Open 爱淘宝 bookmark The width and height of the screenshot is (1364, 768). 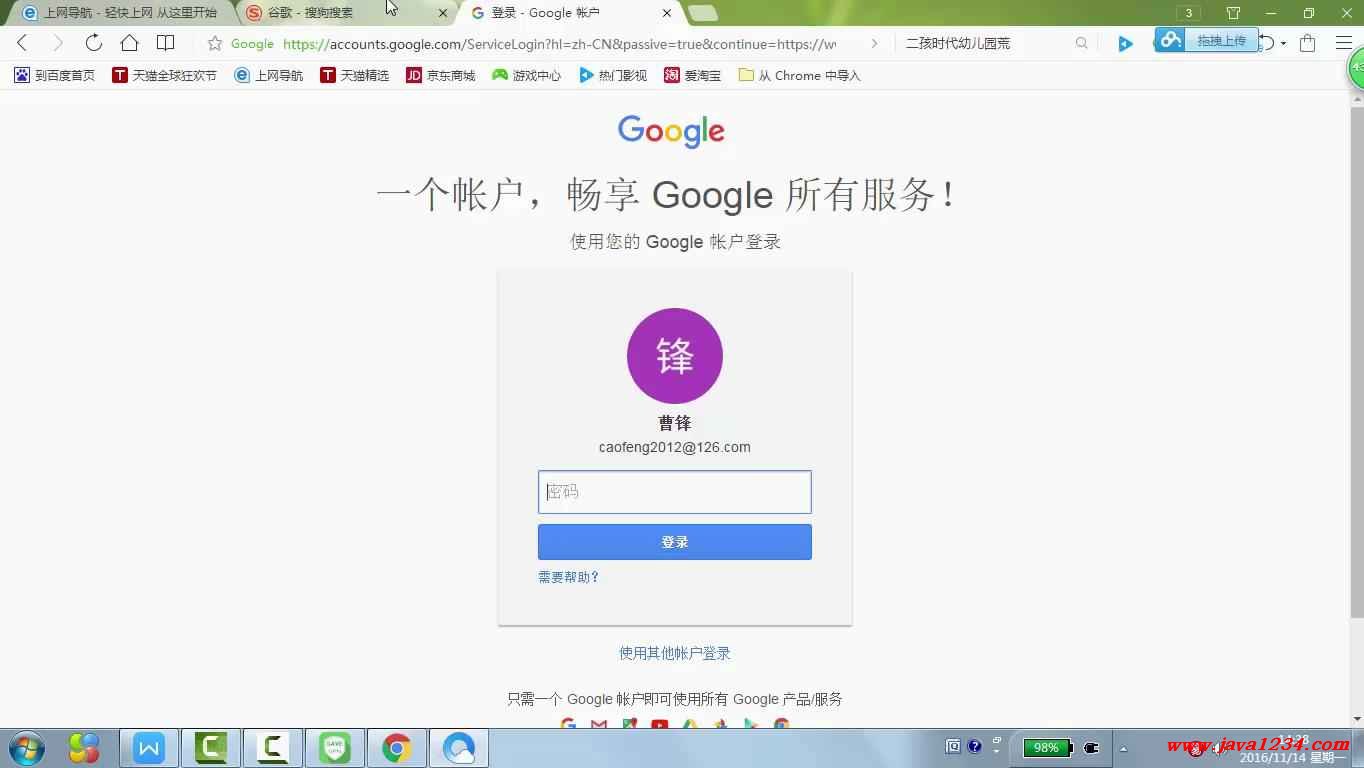(692, 75)
